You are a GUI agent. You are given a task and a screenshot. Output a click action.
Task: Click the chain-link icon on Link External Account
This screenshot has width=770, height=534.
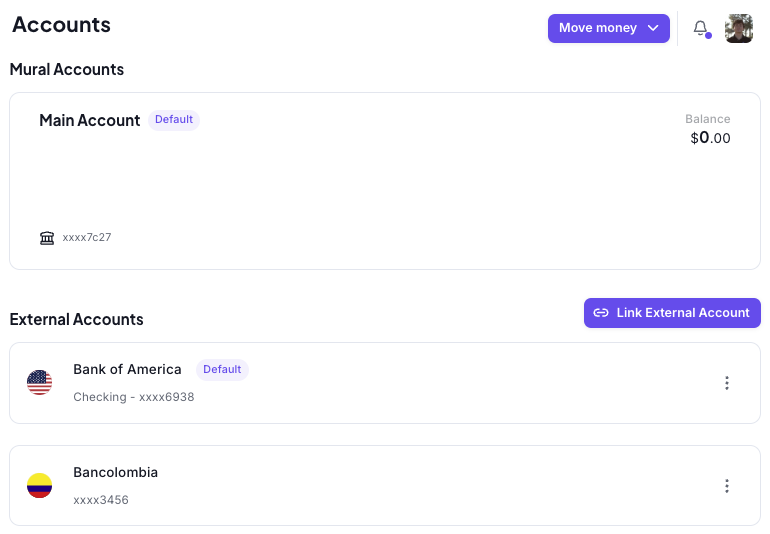click(601, 313)
